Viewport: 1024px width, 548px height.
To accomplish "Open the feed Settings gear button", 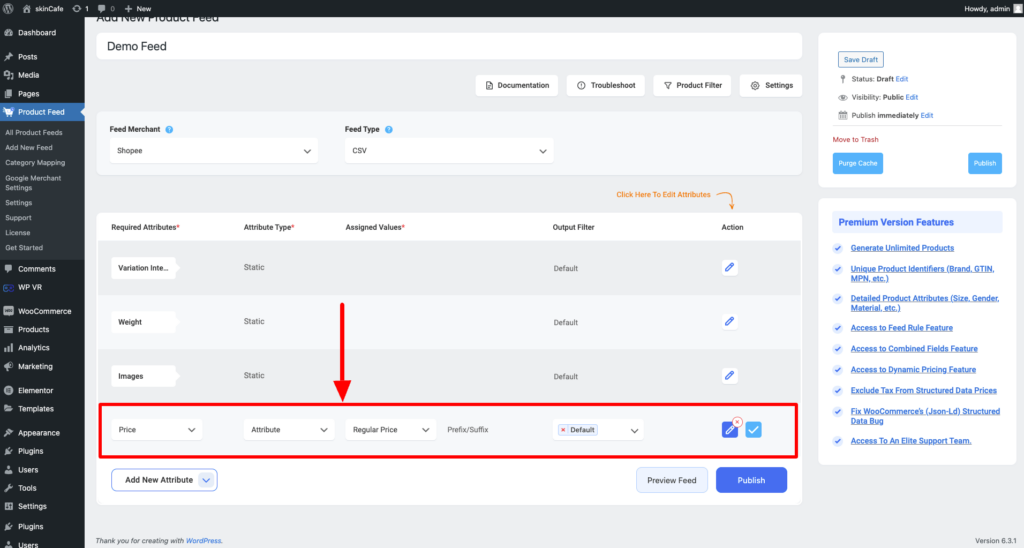I will point(771,86).
